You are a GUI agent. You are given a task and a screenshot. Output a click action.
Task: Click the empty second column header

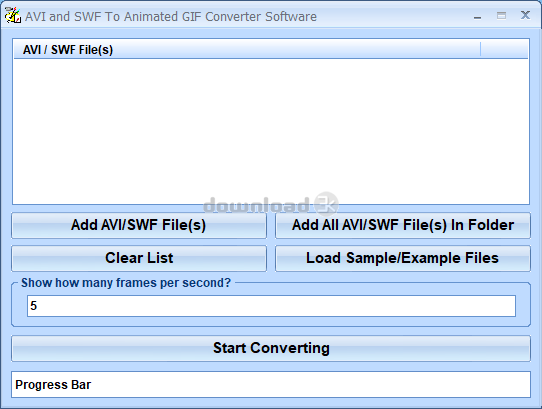pos(504,50)
